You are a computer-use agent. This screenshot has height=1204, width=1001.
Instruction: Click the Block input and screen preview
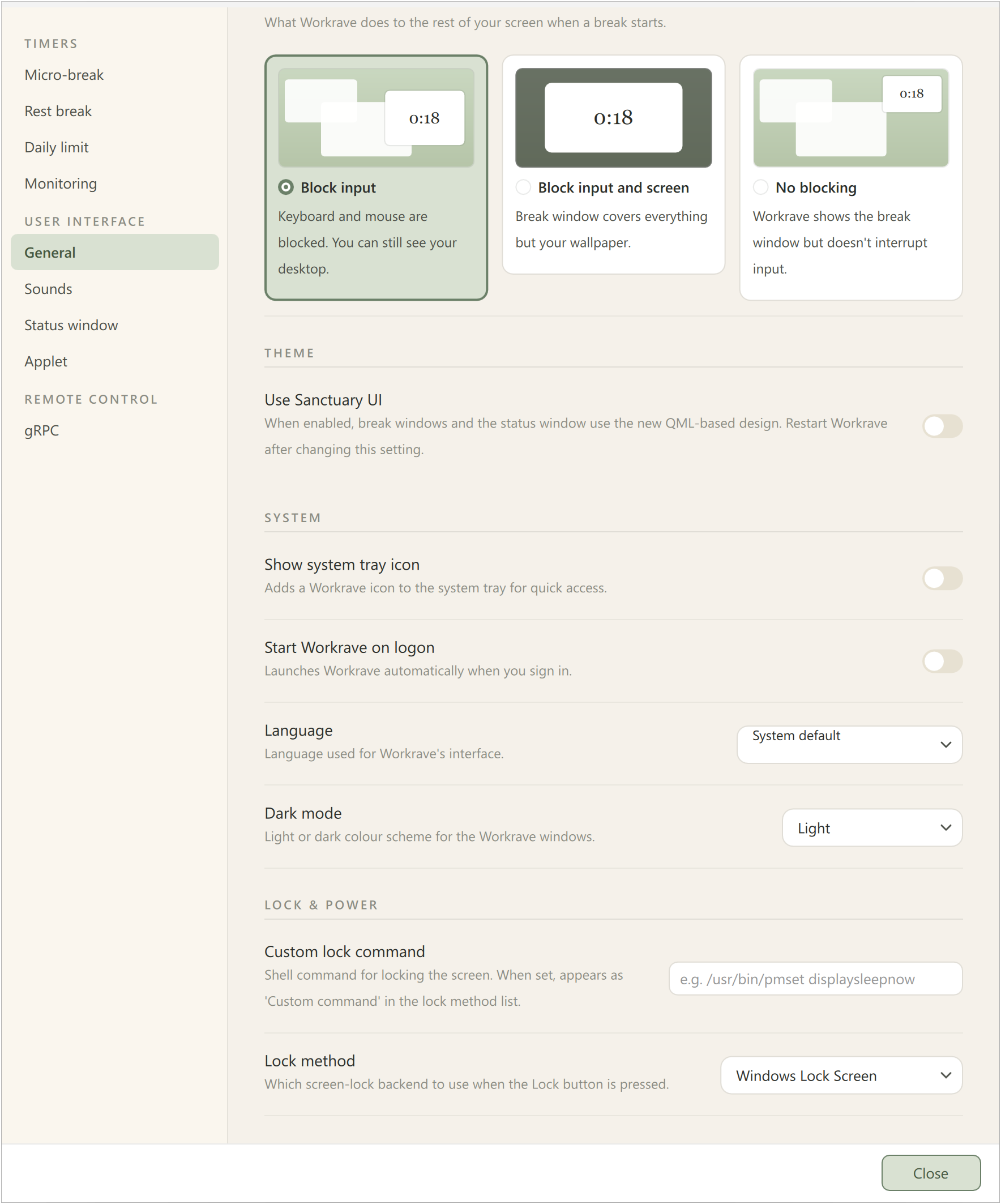pos(613,118)
